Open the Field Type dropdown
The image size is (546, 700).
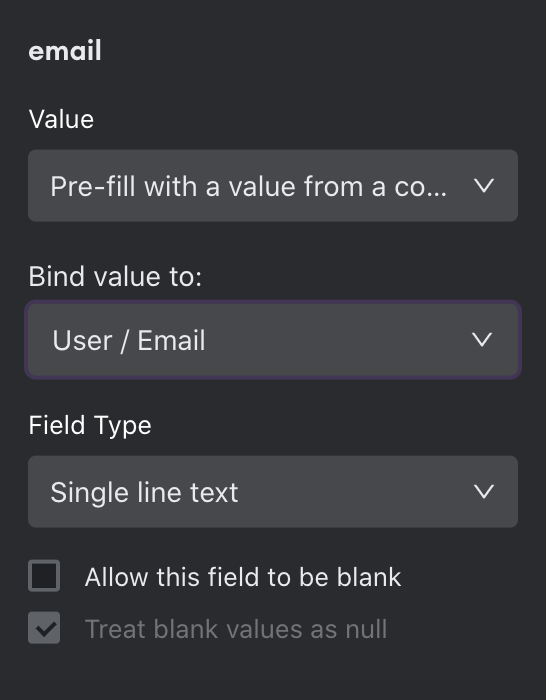(273, 492)
